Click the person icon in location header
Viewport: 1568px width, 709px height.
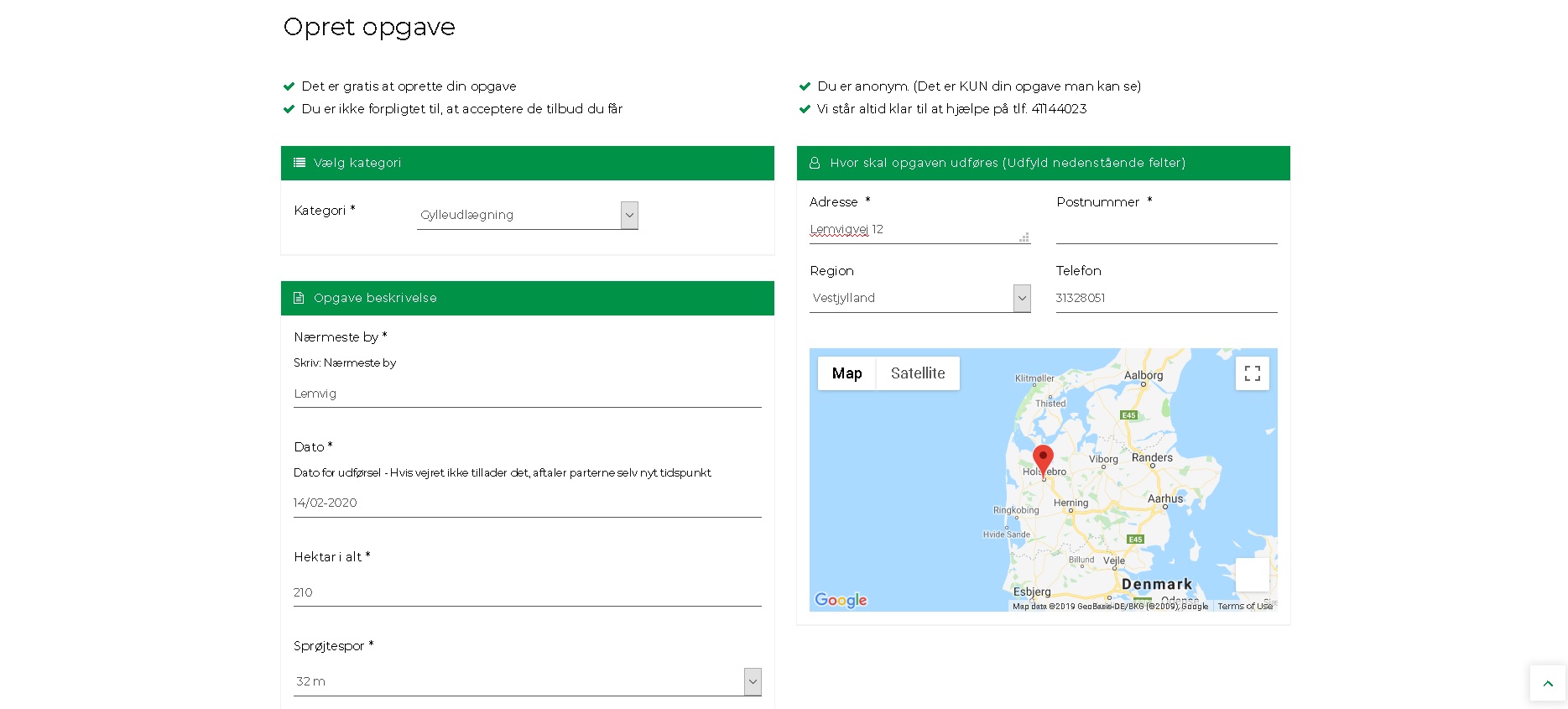(x=815, y=163)
